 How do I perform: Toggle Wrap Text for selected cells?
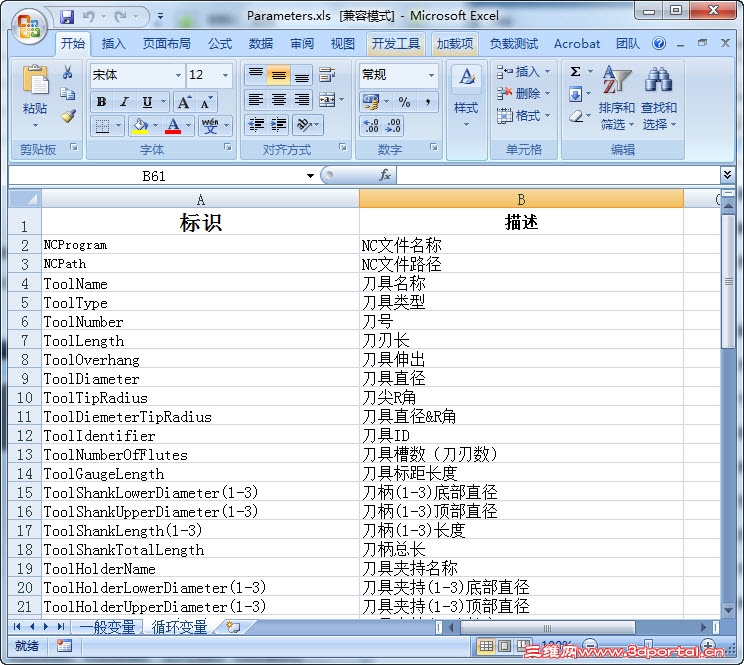click(327, 74)
